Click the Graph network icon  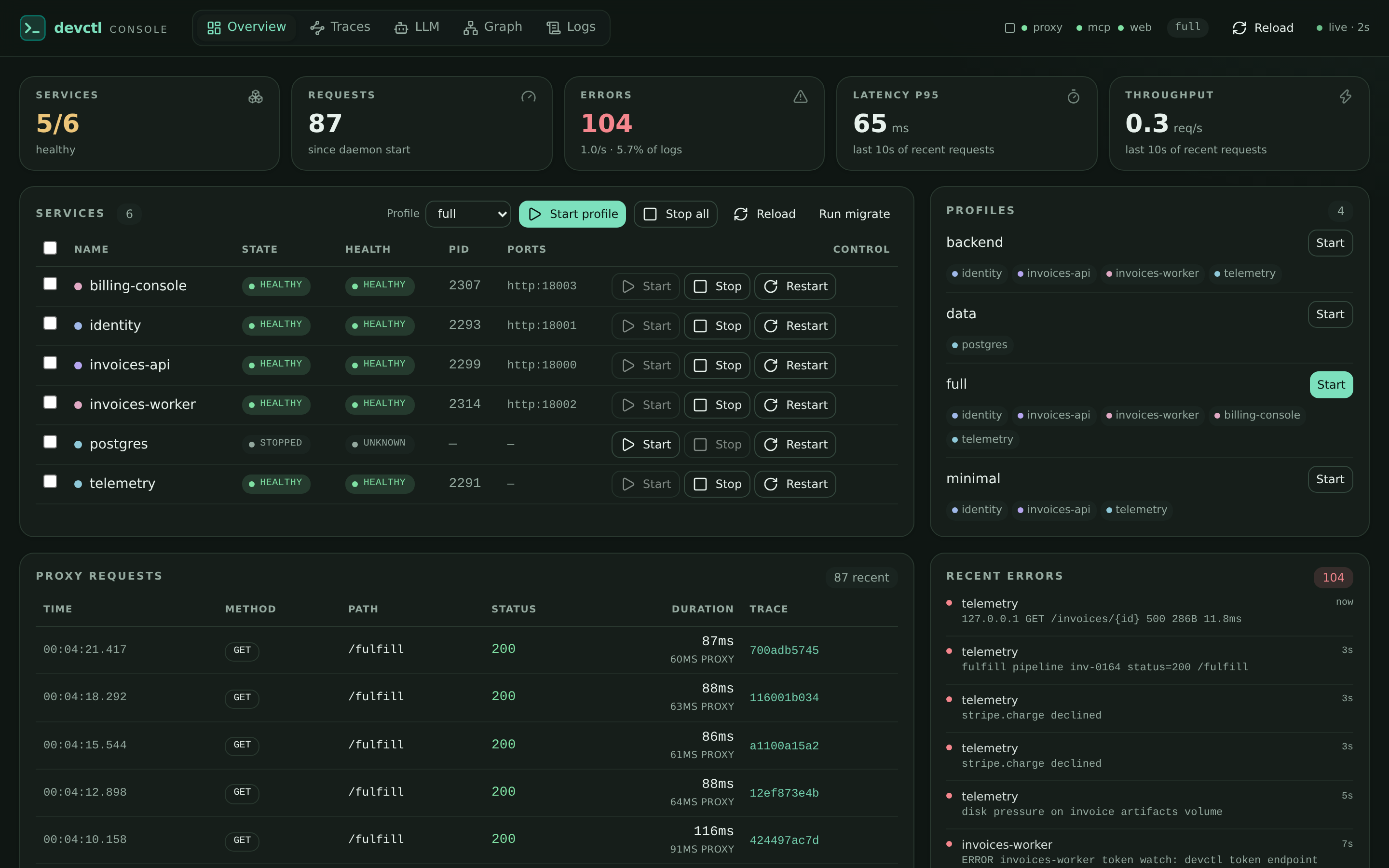tap(470, 27)
